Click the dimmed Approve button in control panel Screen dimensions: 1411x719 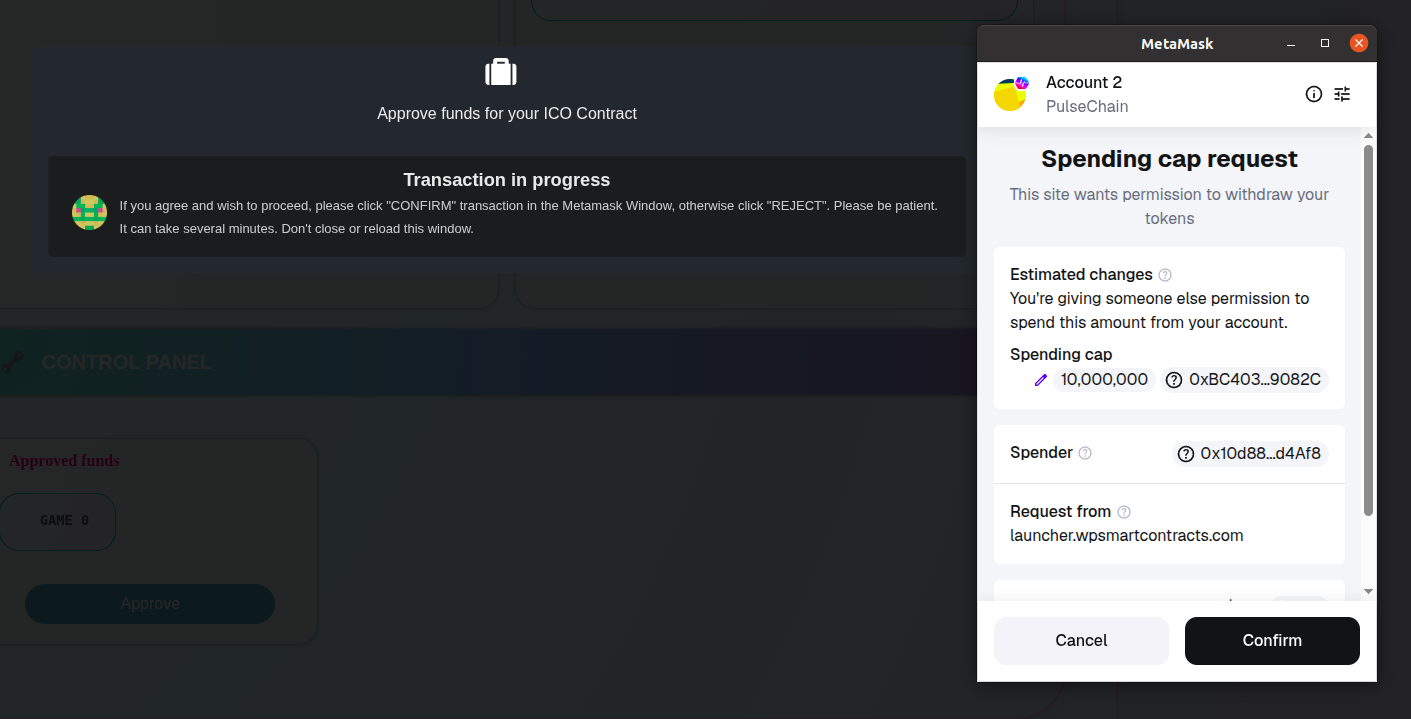point(150,604)
